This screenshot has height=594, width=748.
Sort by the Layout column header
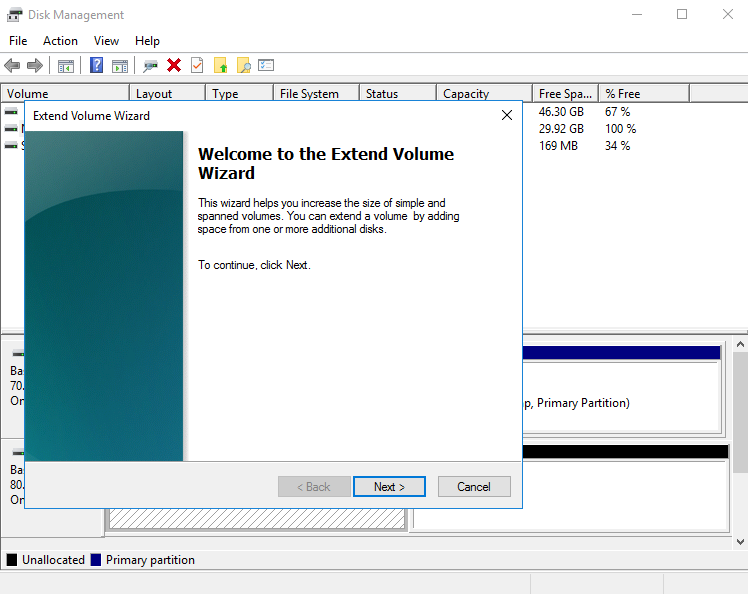[x=167, y=94]
